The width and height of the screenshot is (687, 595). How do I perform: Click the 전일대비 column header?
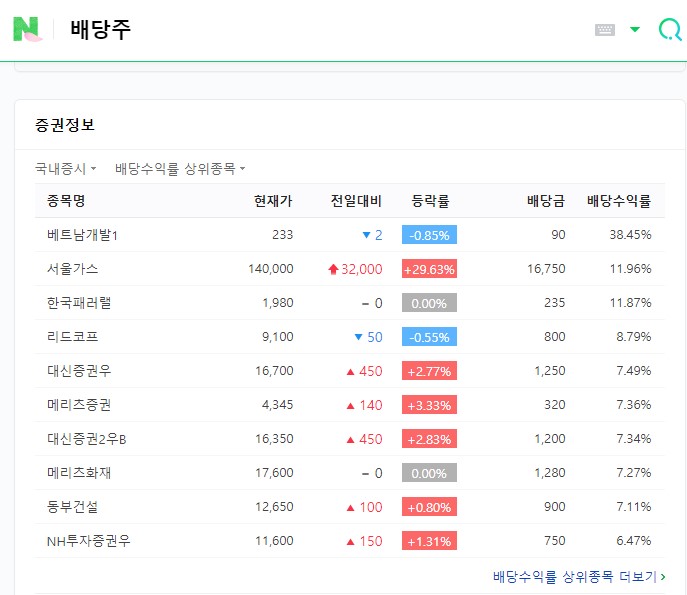(x=356, y=201)
